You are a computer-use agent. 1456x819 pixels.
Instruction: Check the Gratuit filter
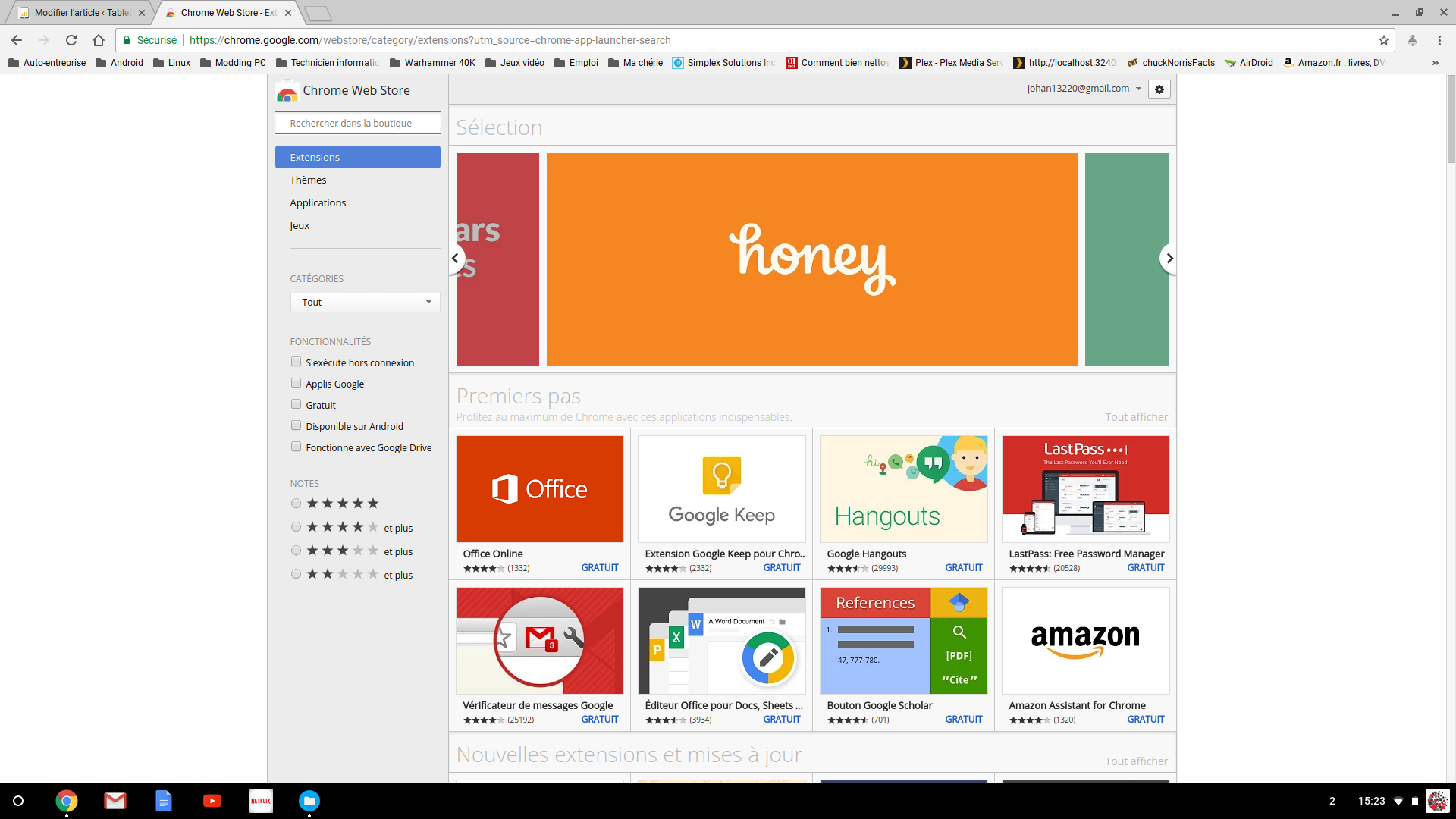pyautogui.click(x=297, y=405)
